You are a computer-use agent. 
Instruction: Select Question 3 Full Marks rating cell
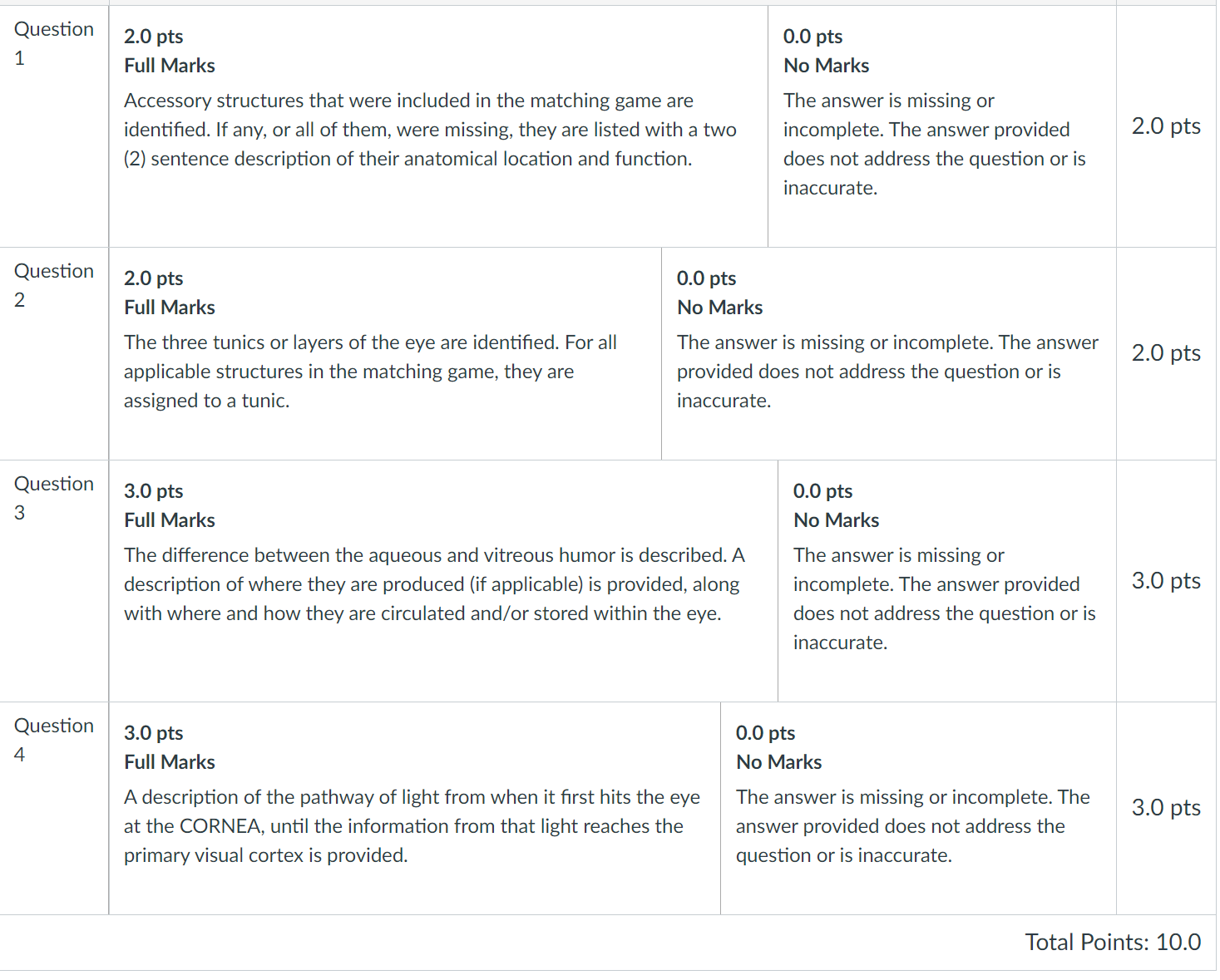[x=443, y=581]
